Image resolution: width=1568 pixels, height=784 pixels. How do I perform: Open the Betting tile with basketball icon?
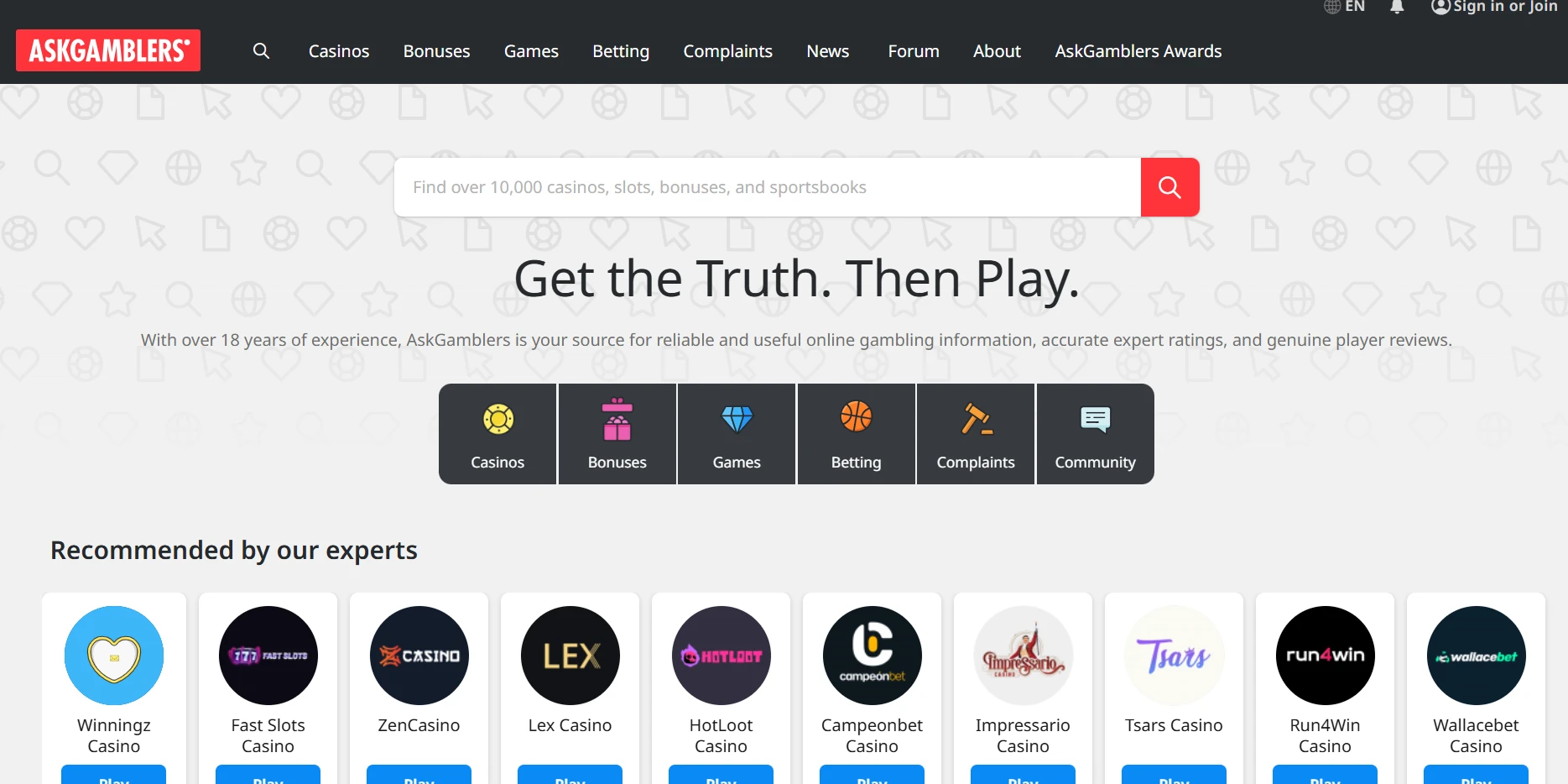pos(857,434)
